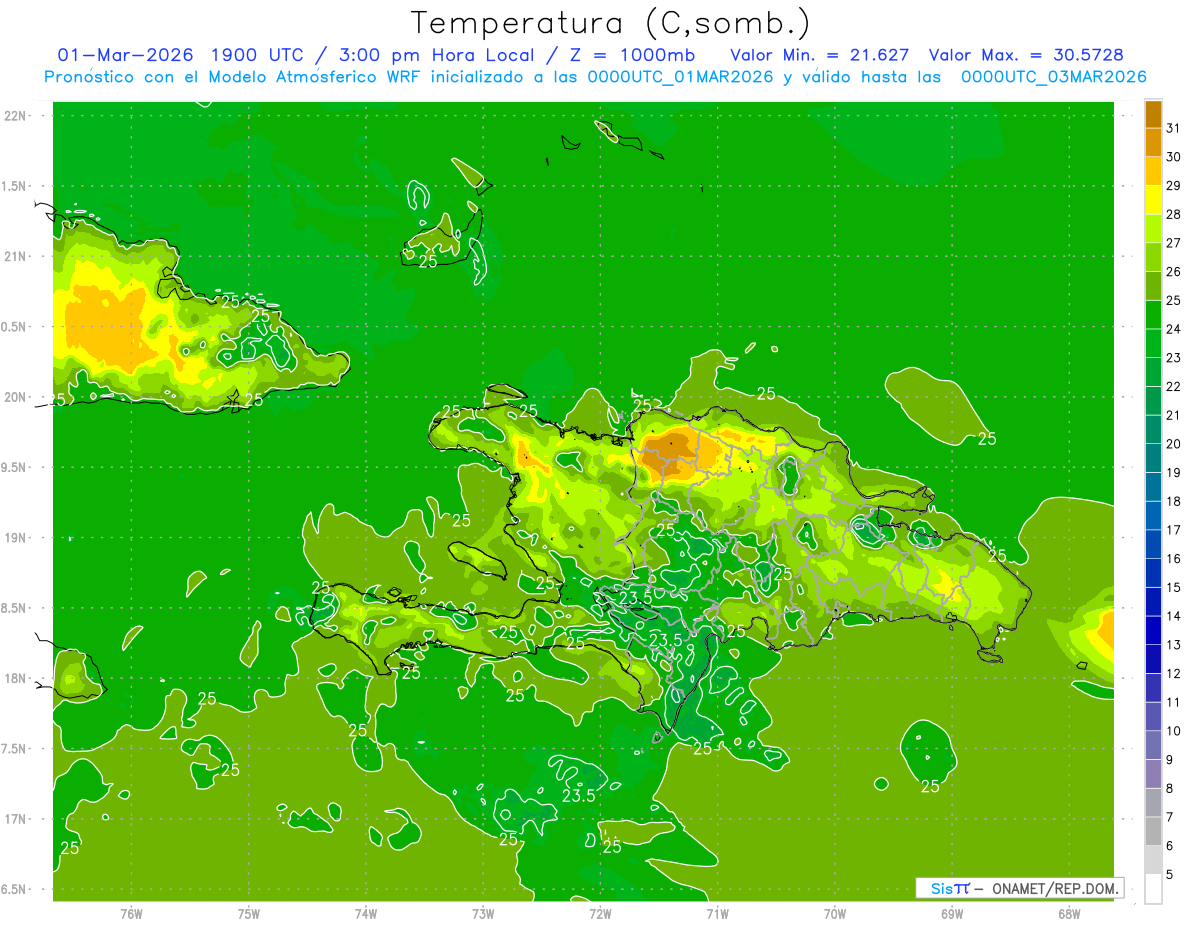
Task: Click the light gray color bar segment between 5 and 6
Action: click(1153, 860)
